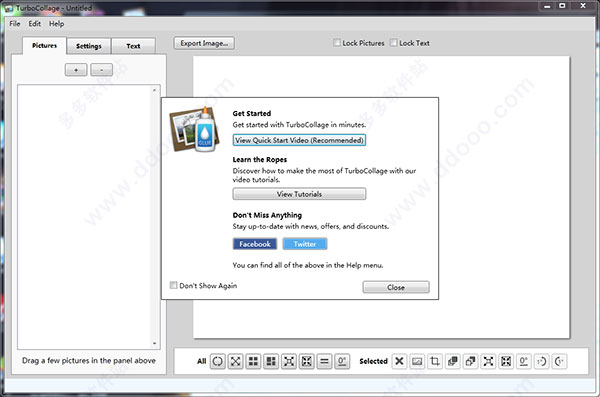This screenshot has width=600, height=397.
Task: Click the bring-to-front icon in the Selected group
Action: coord(453,361)
